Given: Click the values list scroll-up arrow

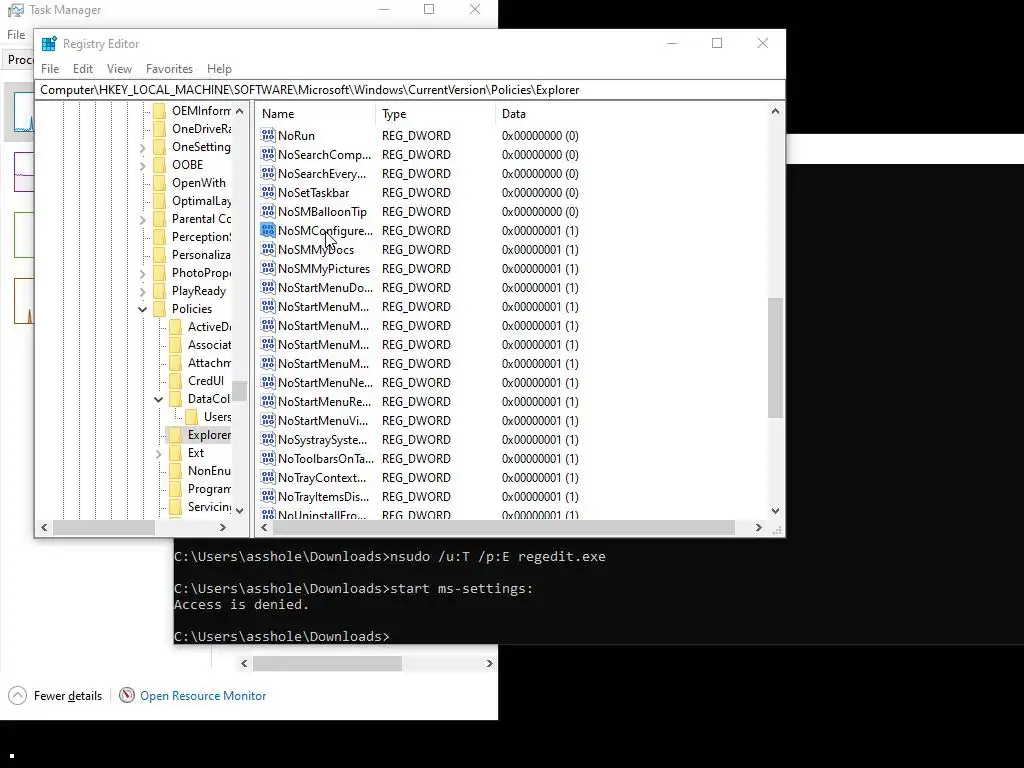Looking at the screenshot, I should coord(775,111).
